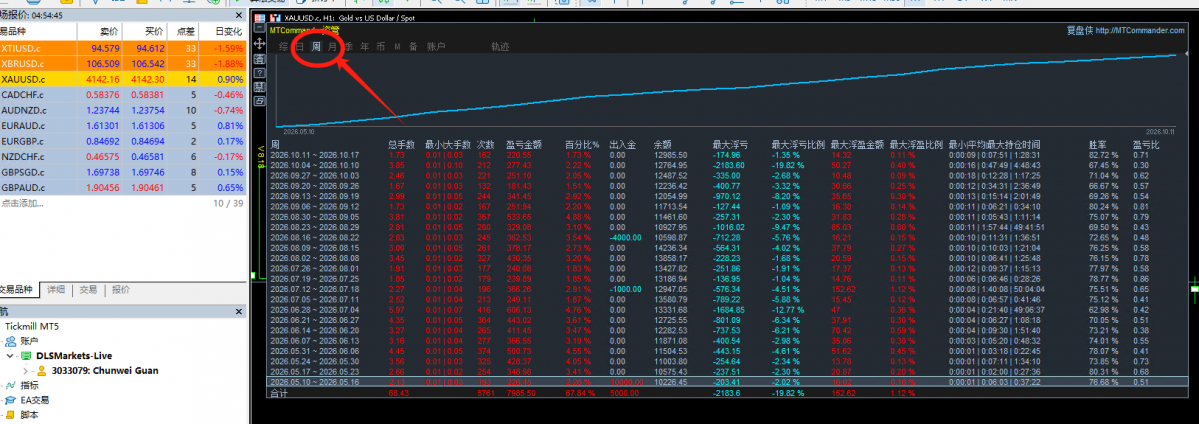Open the 账户 account tab in MTCommander
1199x424 pixels.
[436, 47]
